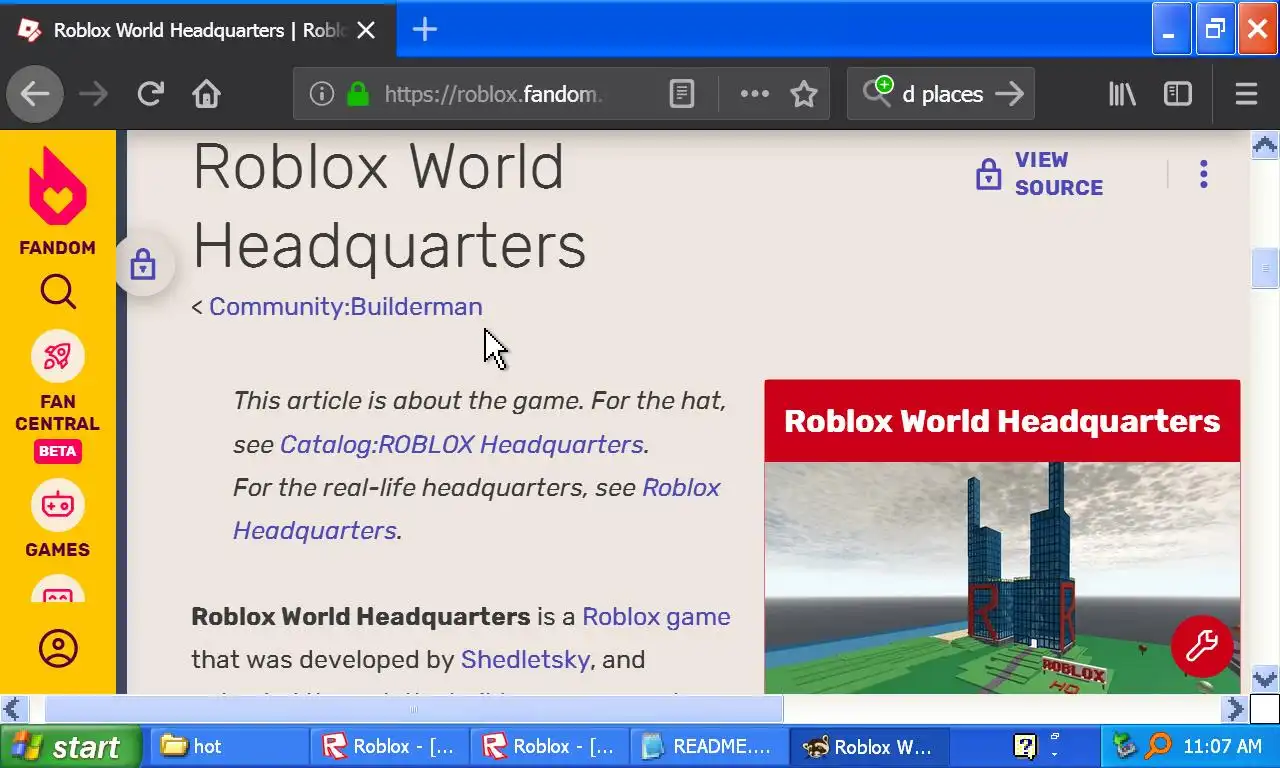Image resolution: width=1280 pixels, height=768 pixels.
Task: Open the user profile icon in sidebar
Action: tap(58, 648)
